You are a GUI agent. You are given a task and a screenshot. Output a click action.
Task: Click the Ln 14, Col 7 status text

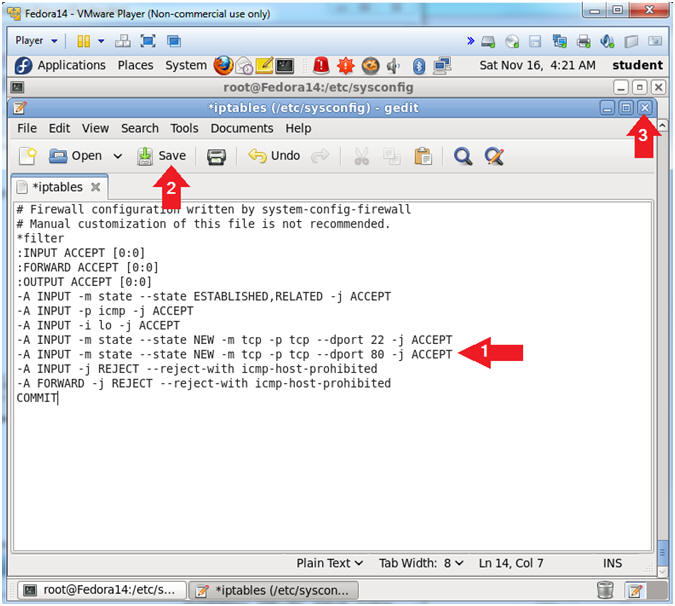[x=511, y=563]
